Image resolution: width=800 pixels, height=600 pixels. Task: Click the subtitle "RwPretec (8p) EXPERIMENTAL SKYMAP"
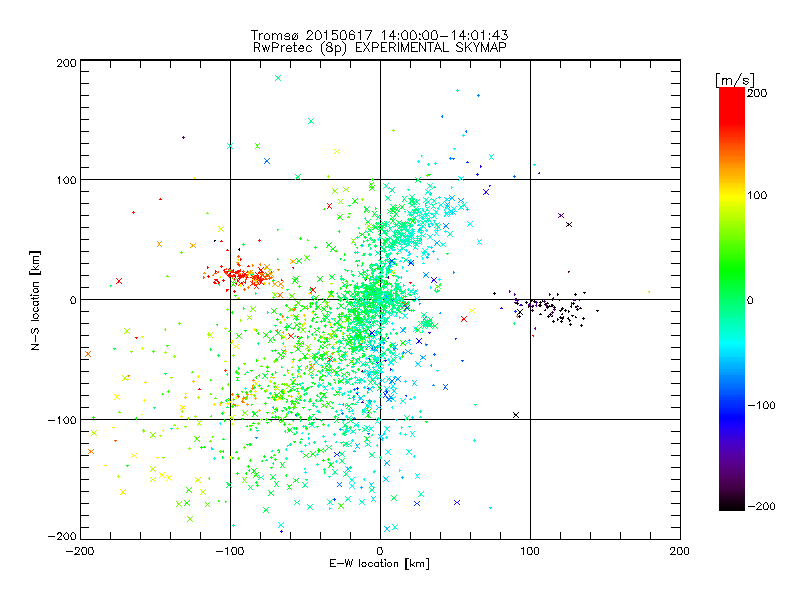click(x=380, y=48)
